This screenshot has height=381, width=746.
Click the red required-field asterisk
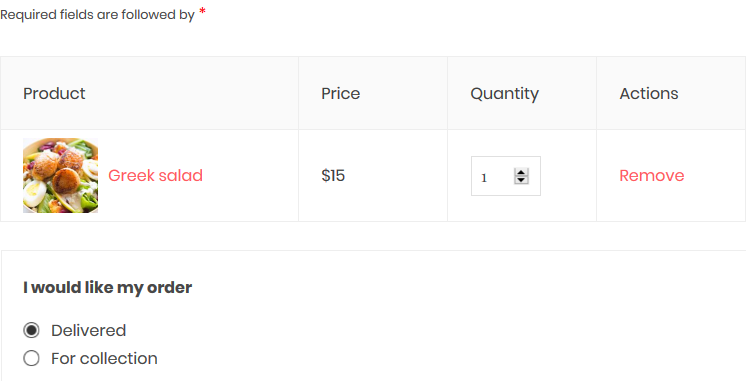(x=203, y=11)
